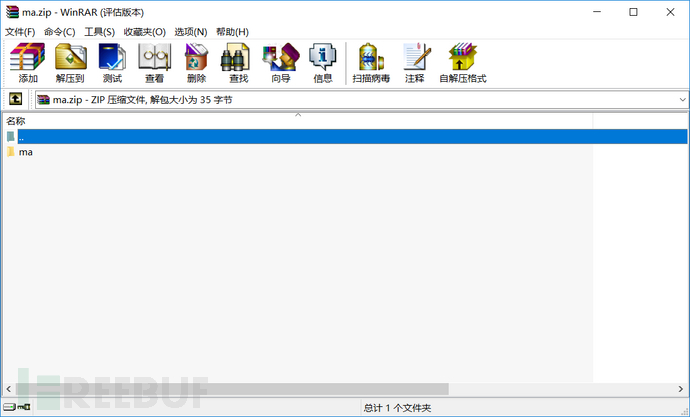Click horizontal scrollbar right arrow
The width and height of the screenshot is (690, 417).
click(x=681, y=389)
